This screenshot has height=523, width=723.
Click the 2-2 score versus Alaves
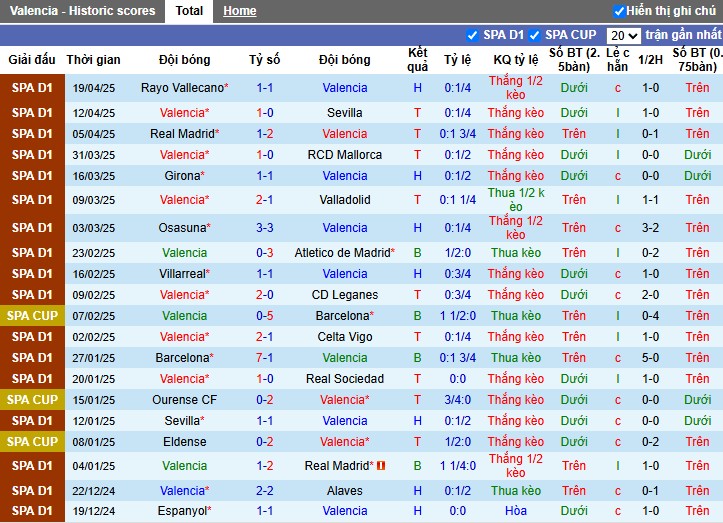tap(265, 491)
